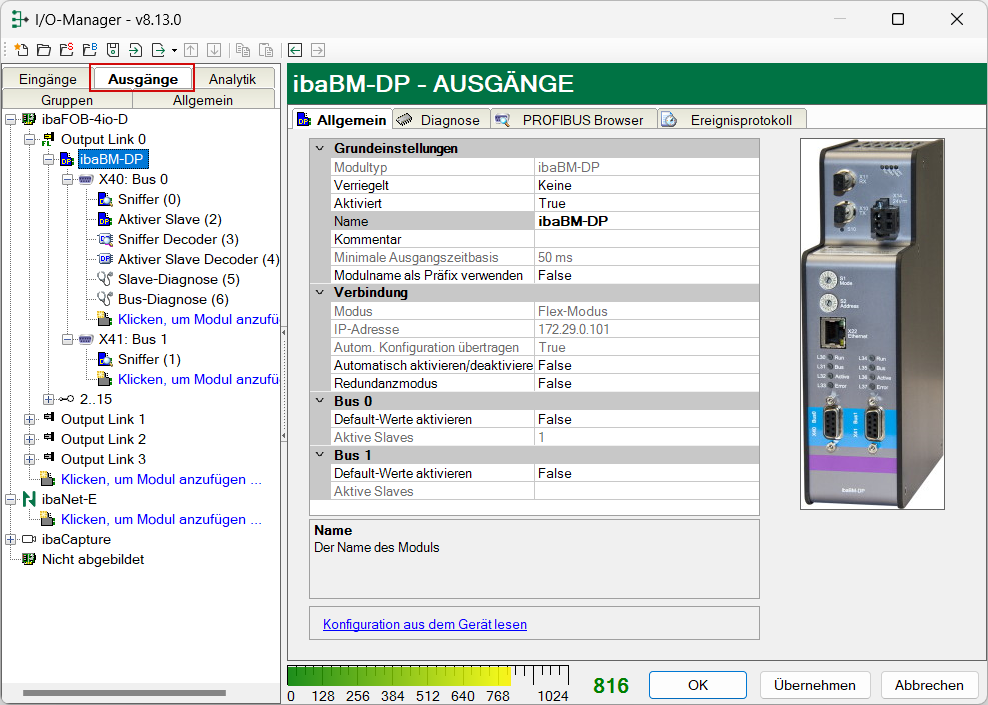Open the Diagnose tab
The height and width of the screenshot is (705, 988).
[x=442, y=120]
